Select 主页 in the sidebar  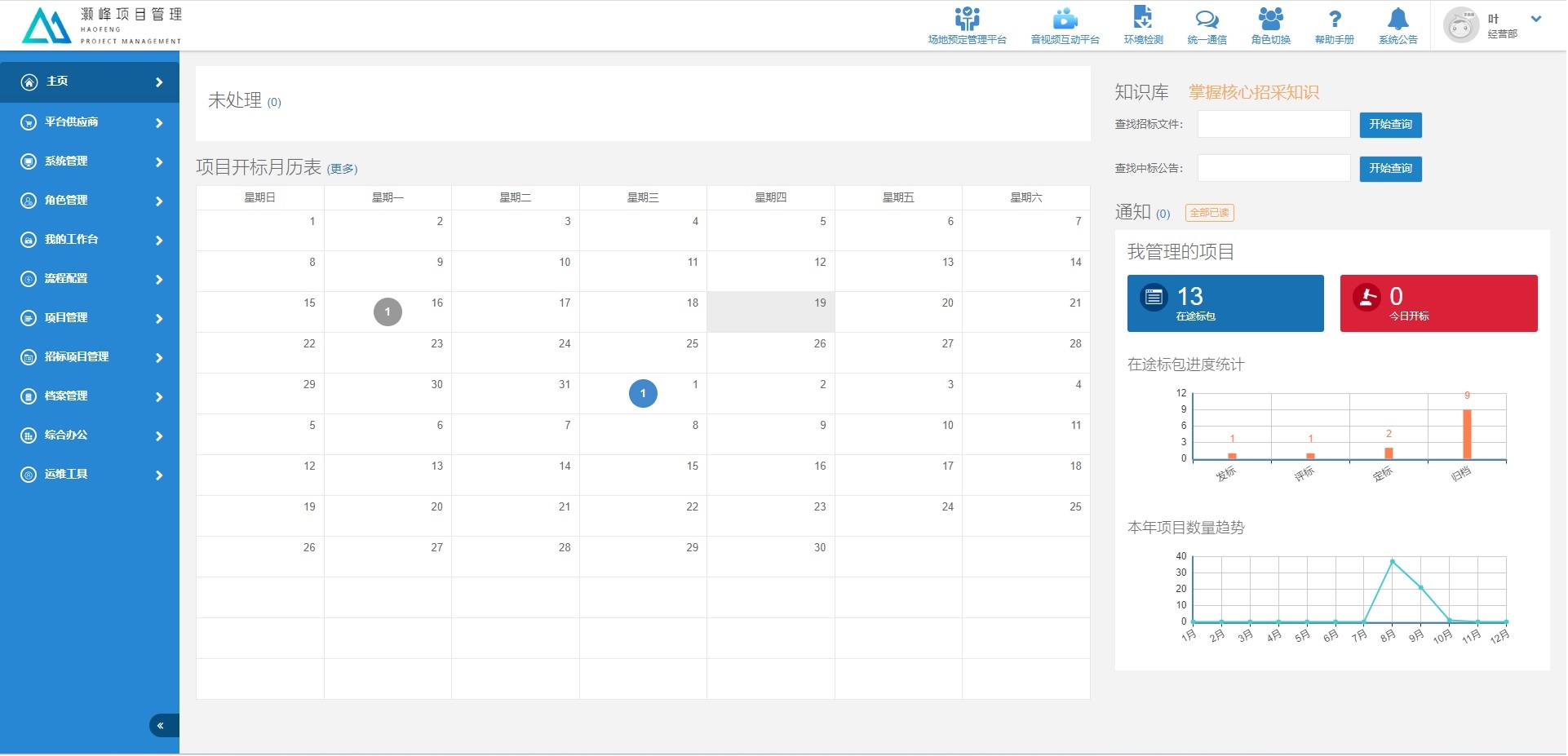coord(90,82)
